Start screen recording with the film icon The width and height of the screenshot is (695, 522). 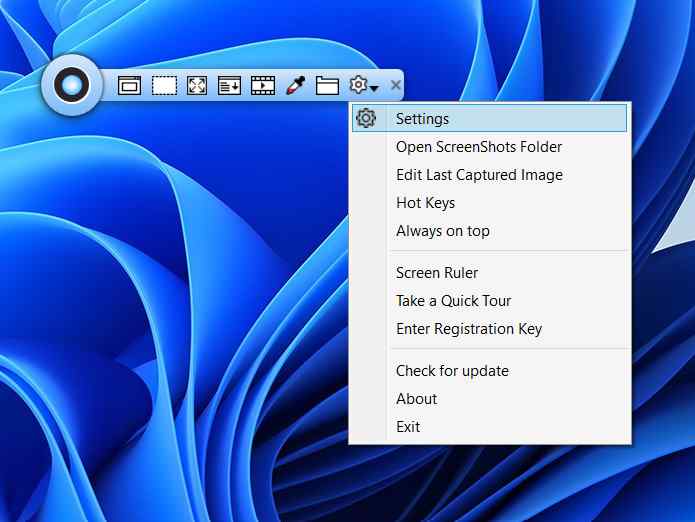(263, 86)
